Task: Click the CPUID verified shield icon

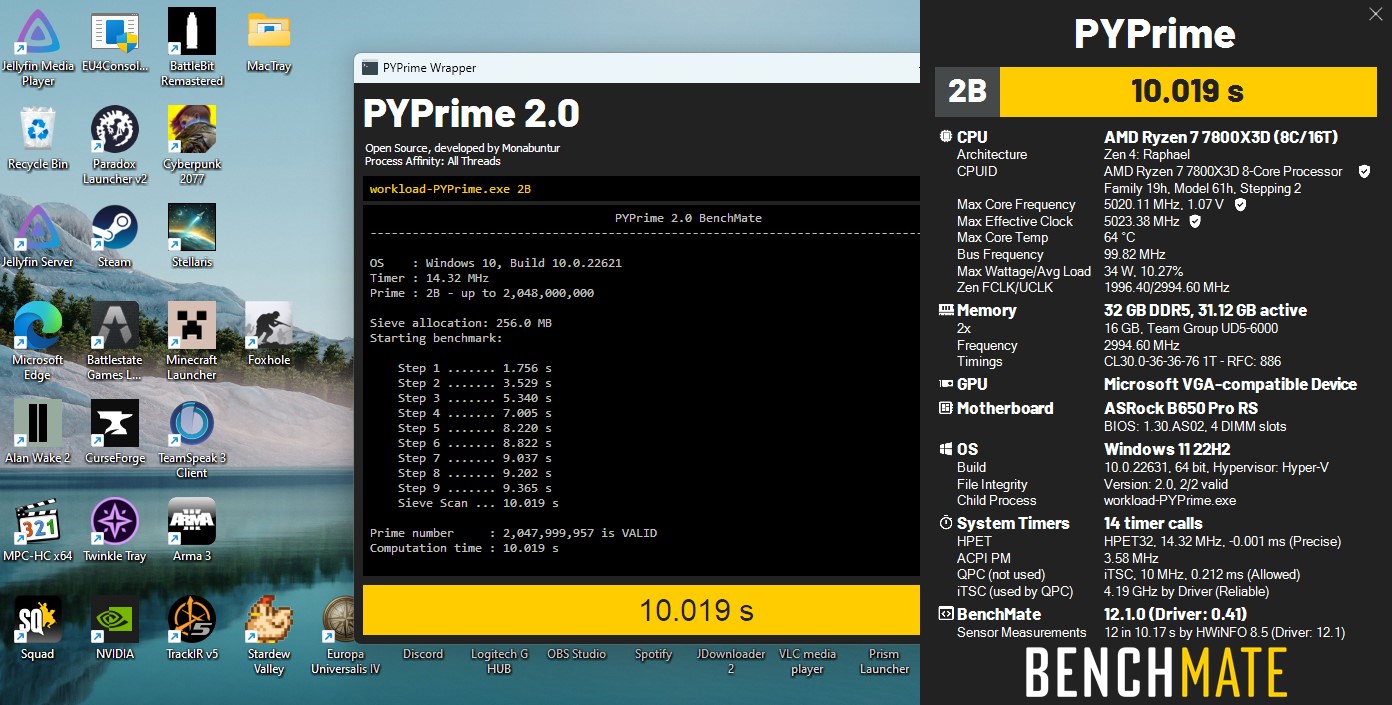Action: 1364,171
